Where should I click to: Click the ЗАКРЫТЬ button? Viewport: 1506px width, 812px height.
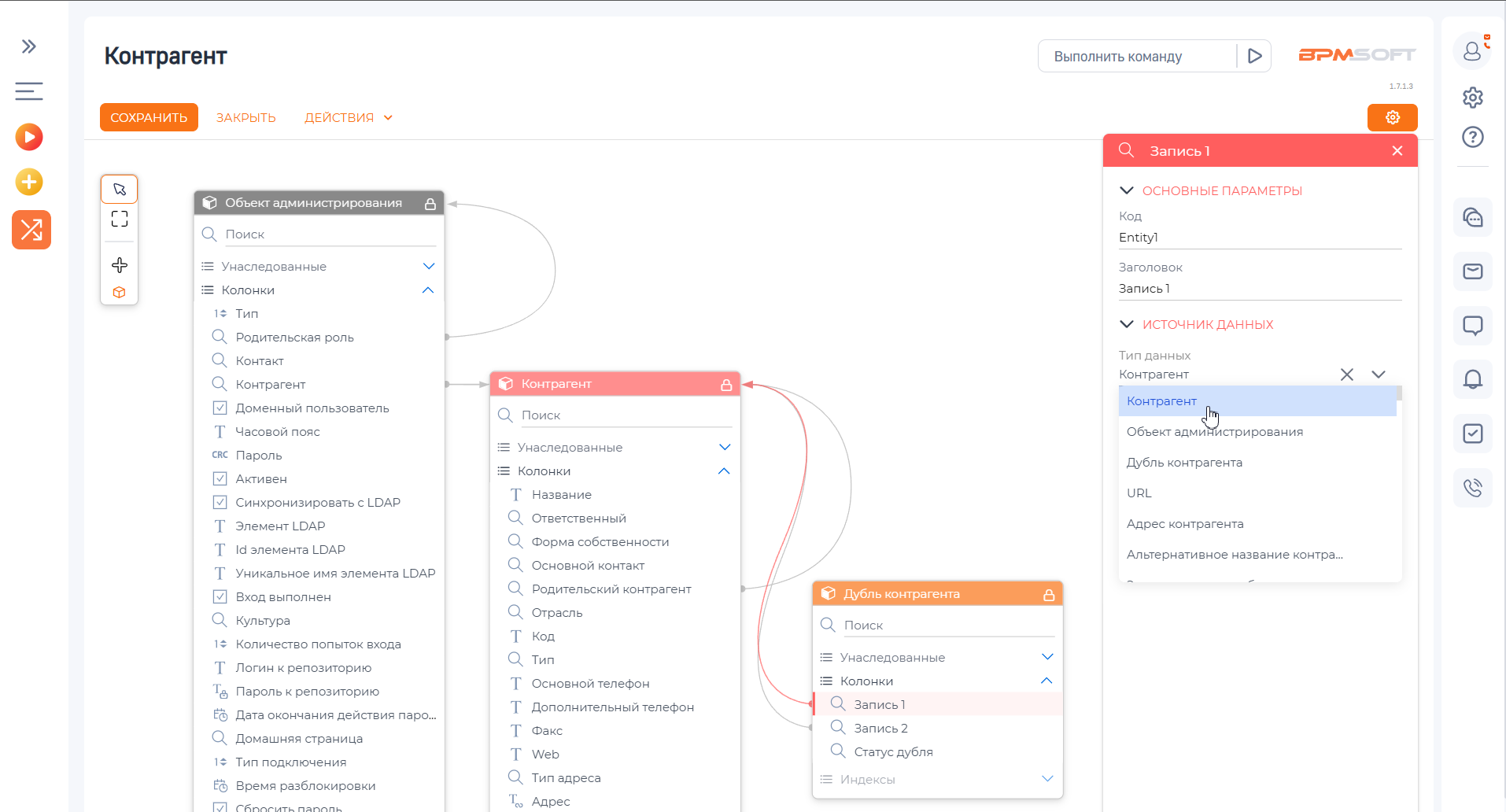click(x=245, y=117)
